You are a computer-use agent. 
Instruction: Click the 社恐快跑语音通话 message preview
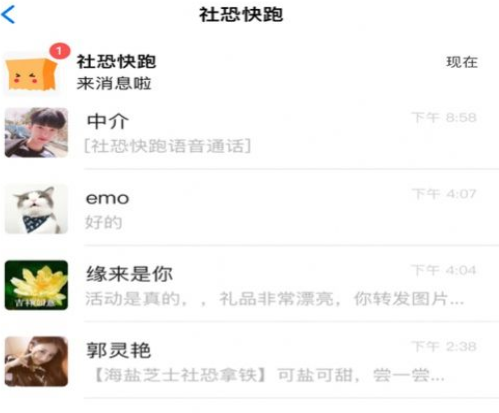[168, 146]
